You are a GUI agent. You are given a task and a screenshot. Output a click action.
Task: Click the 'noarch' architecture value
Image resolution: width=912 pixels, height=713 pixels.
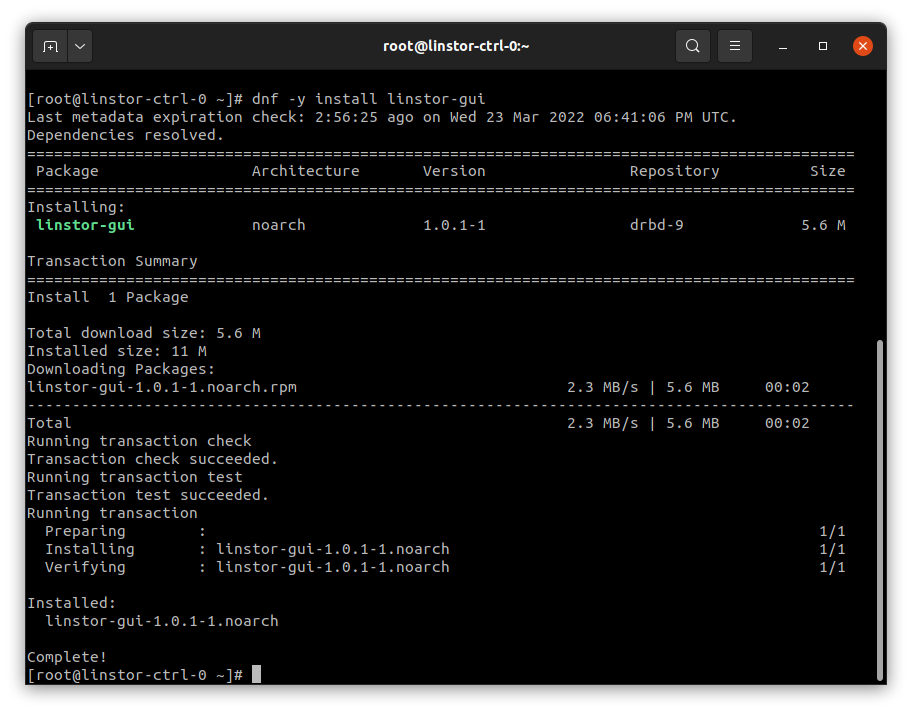click(x=279, y=225)
